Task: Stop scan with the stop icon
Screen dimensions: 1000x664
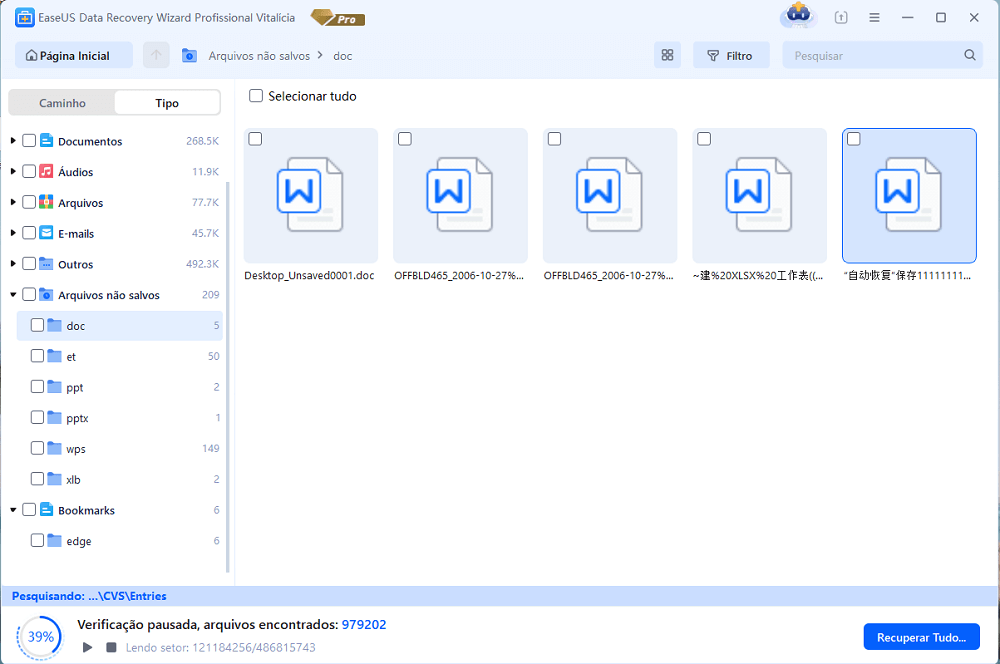Action: pyautogui.click(x=111, y=647)
